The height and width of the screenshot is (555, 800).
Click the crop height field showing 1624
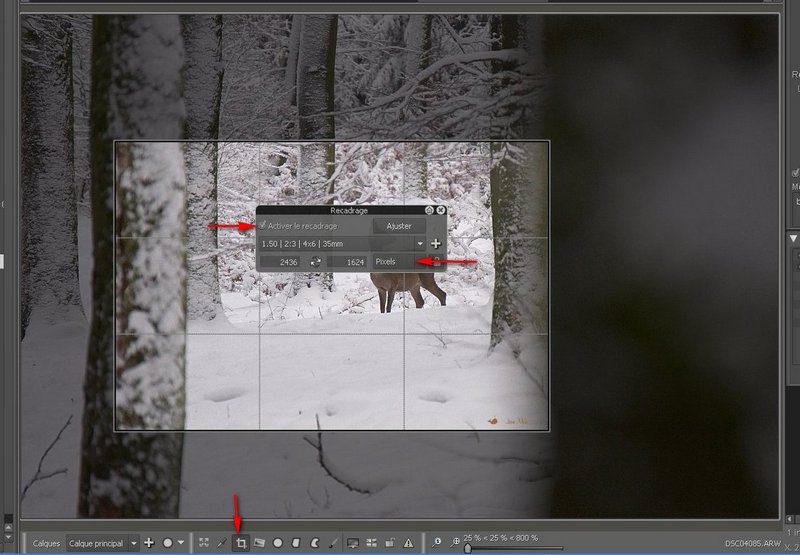click(347, 262)
